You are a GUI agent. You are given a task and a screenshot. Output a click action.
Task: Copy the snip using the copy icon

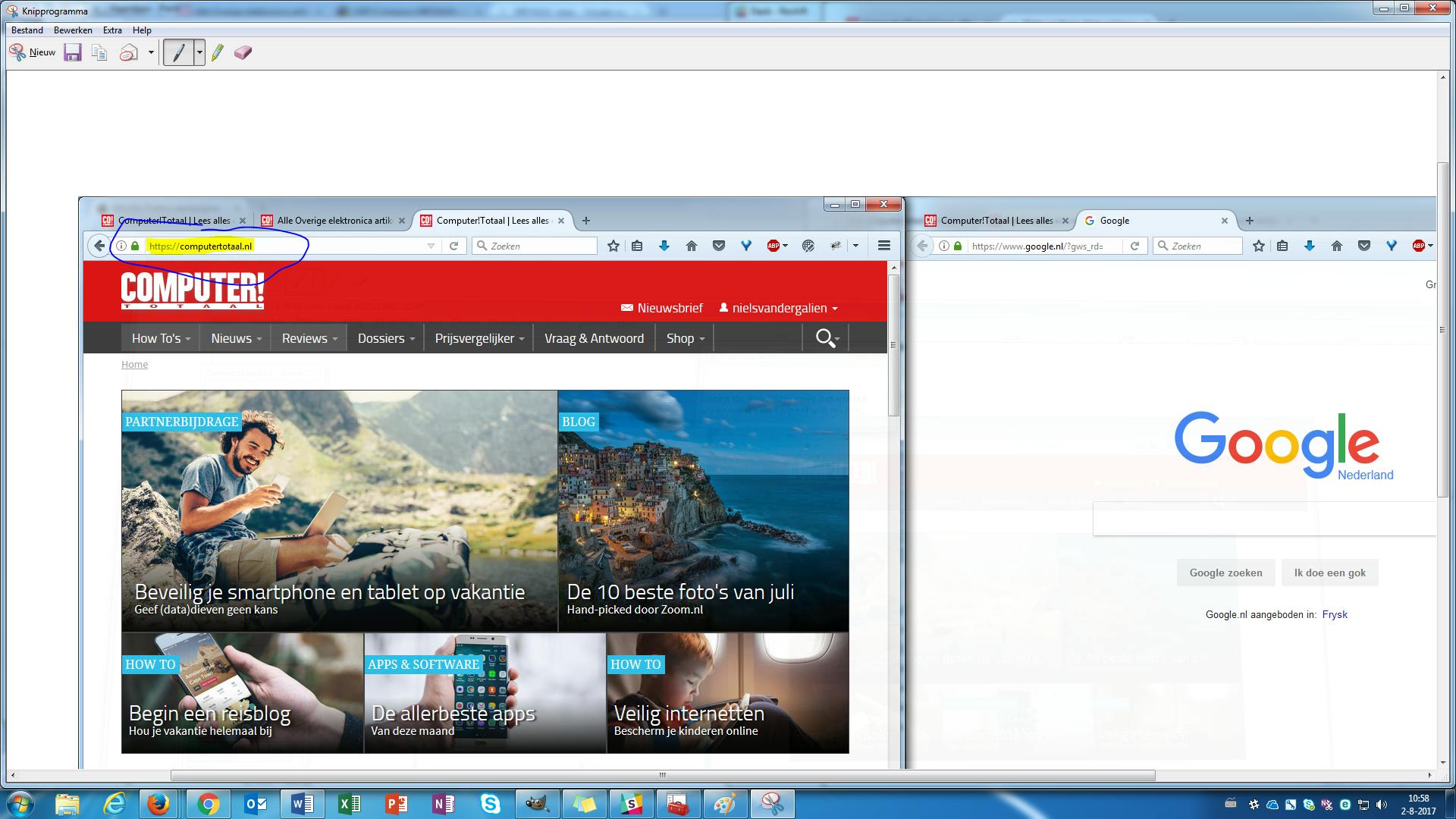99,52
